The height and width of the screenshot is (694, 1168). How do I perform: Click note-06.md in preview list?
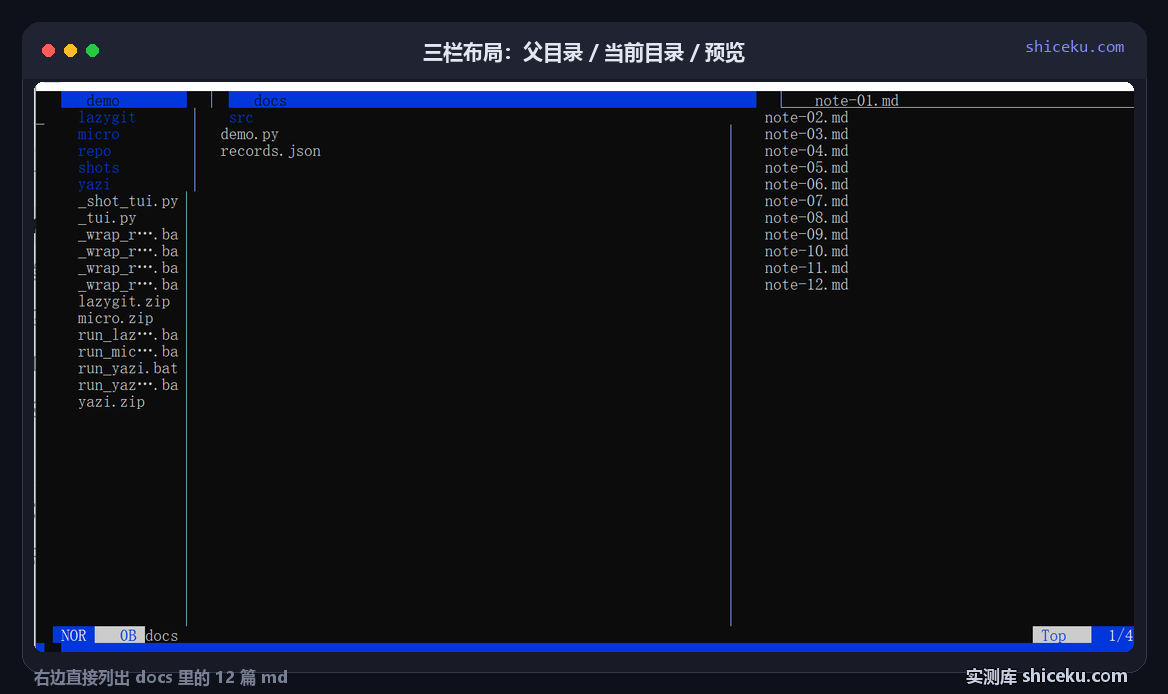[x=806, y=185]
